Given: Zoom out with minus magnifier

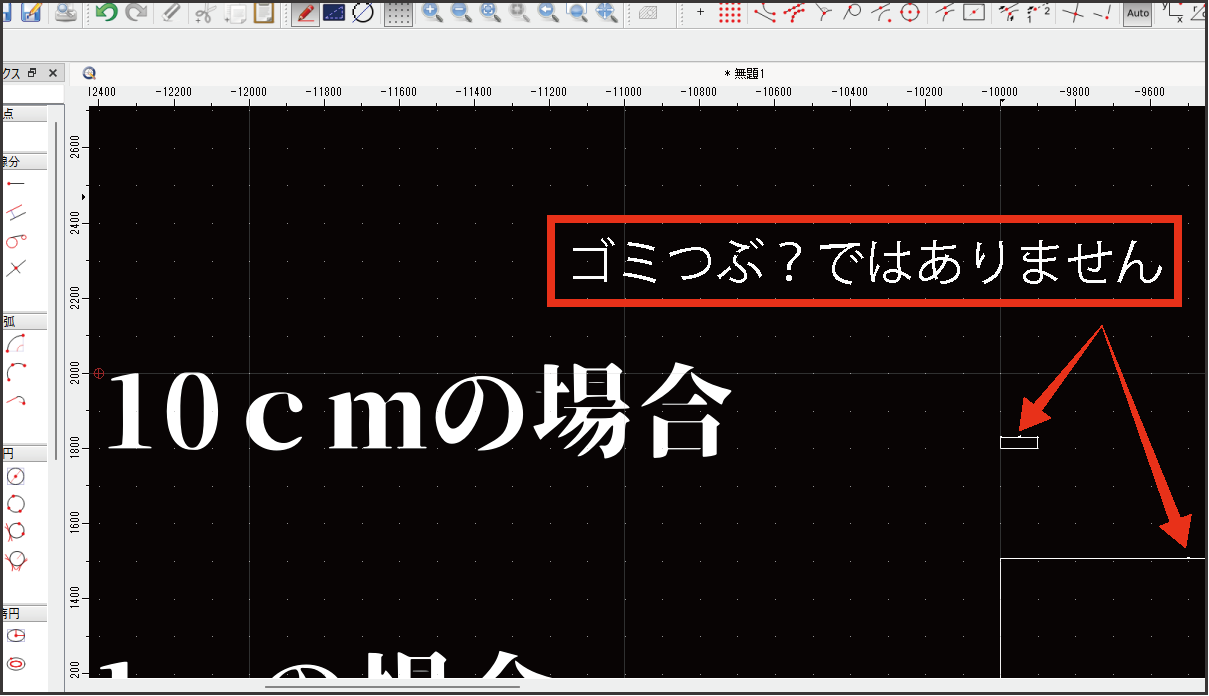Looking at the screenshot, I should point(461,13).
